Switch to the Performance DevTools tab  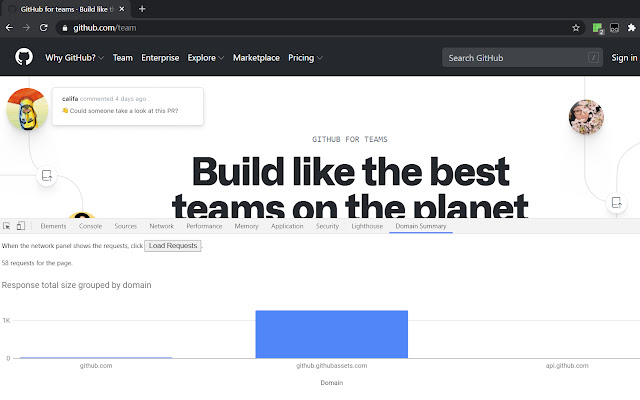204,226
